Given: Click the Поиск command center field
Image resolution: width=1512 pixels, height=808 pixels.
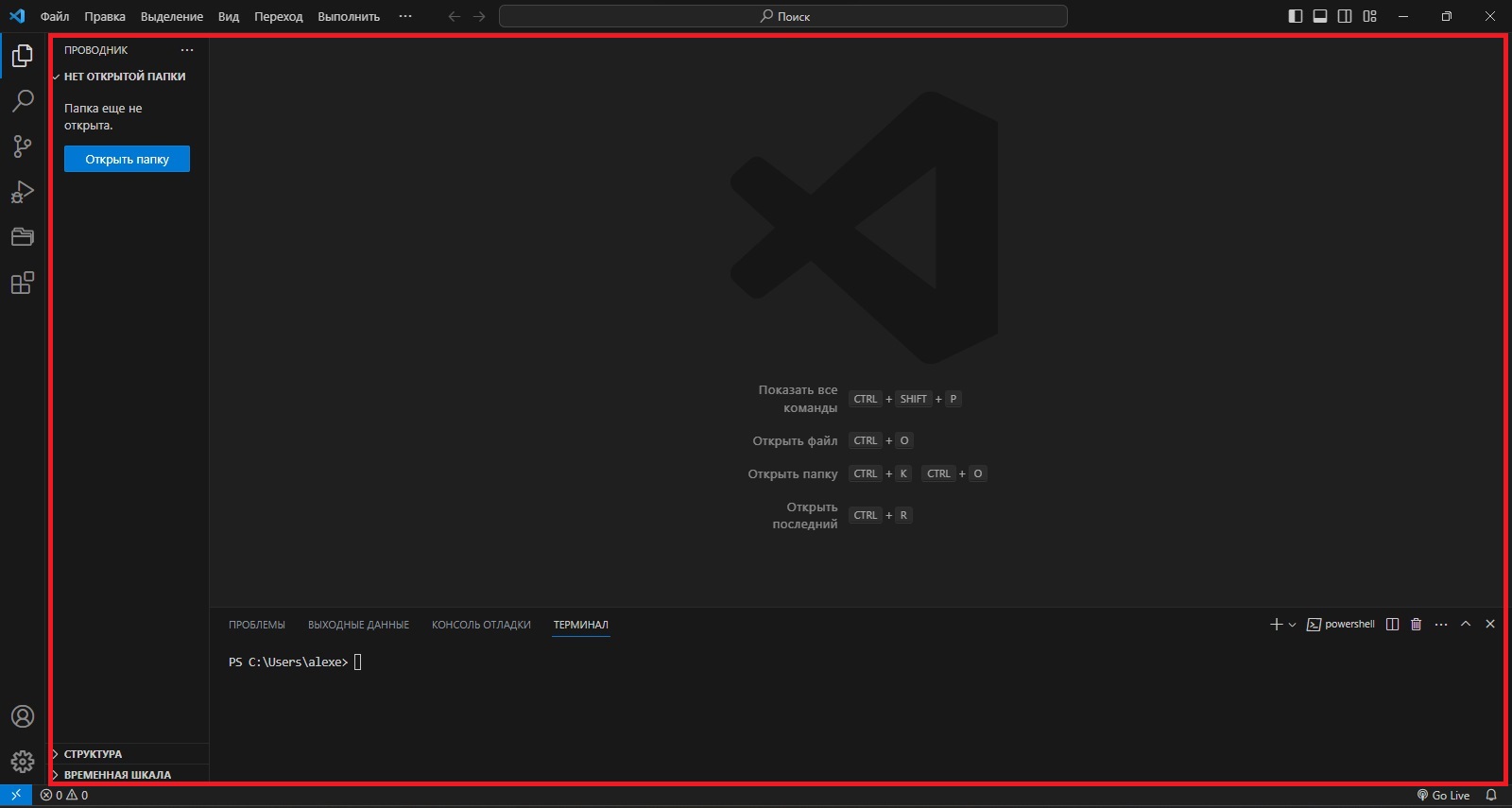Looking at the screenshot, I should [x=783, y=16].
